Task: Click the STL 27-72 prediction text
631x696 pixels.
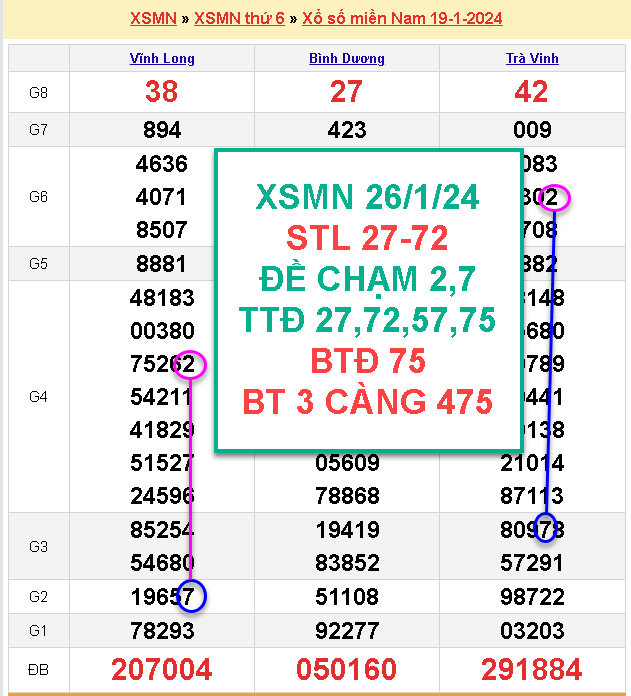Action: click(x=367, y=239)
